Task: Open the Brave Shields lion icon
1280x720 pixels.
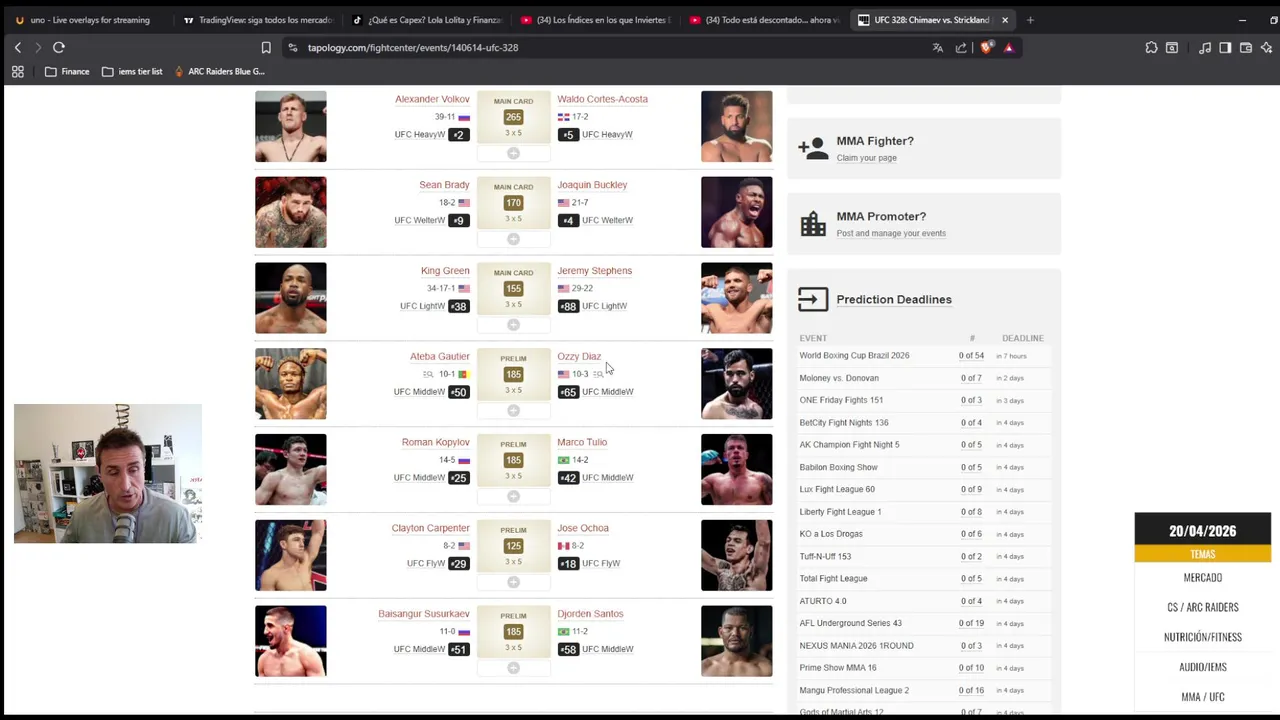Action: pos(986,47)
